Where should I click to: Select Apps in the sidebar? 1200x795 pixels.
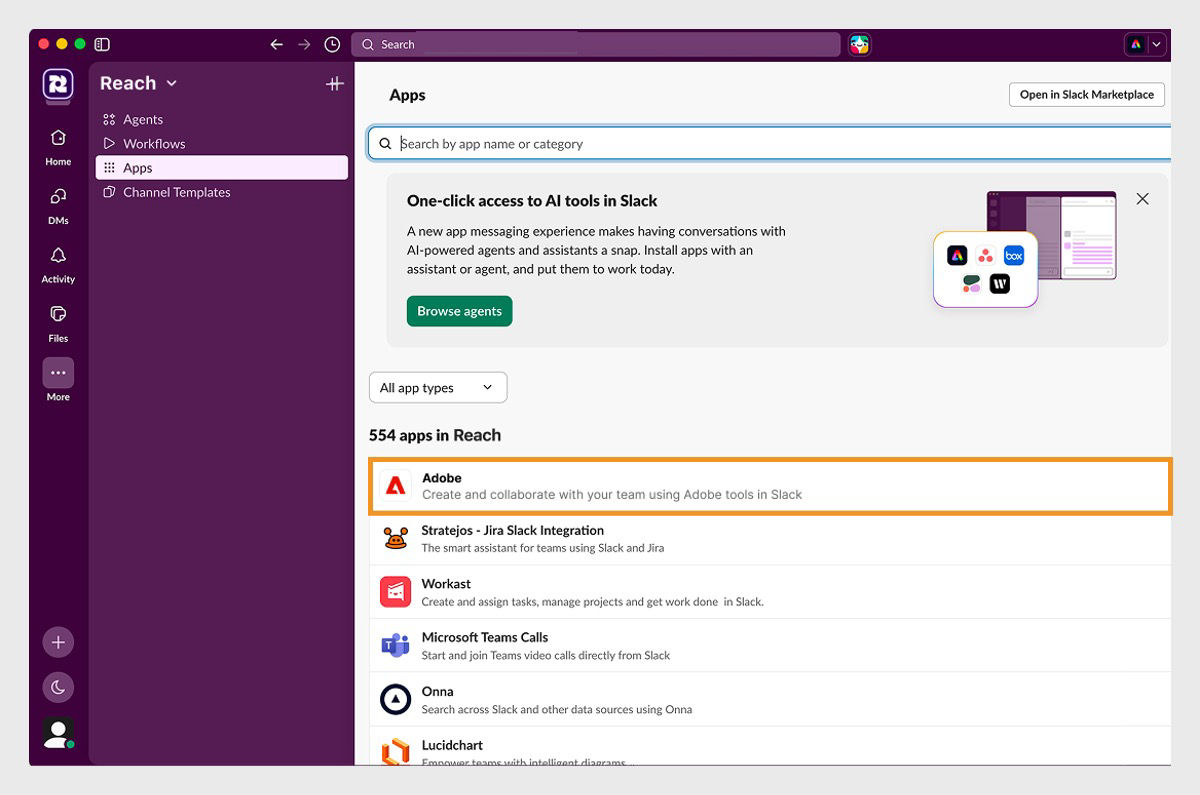(222, 168)
